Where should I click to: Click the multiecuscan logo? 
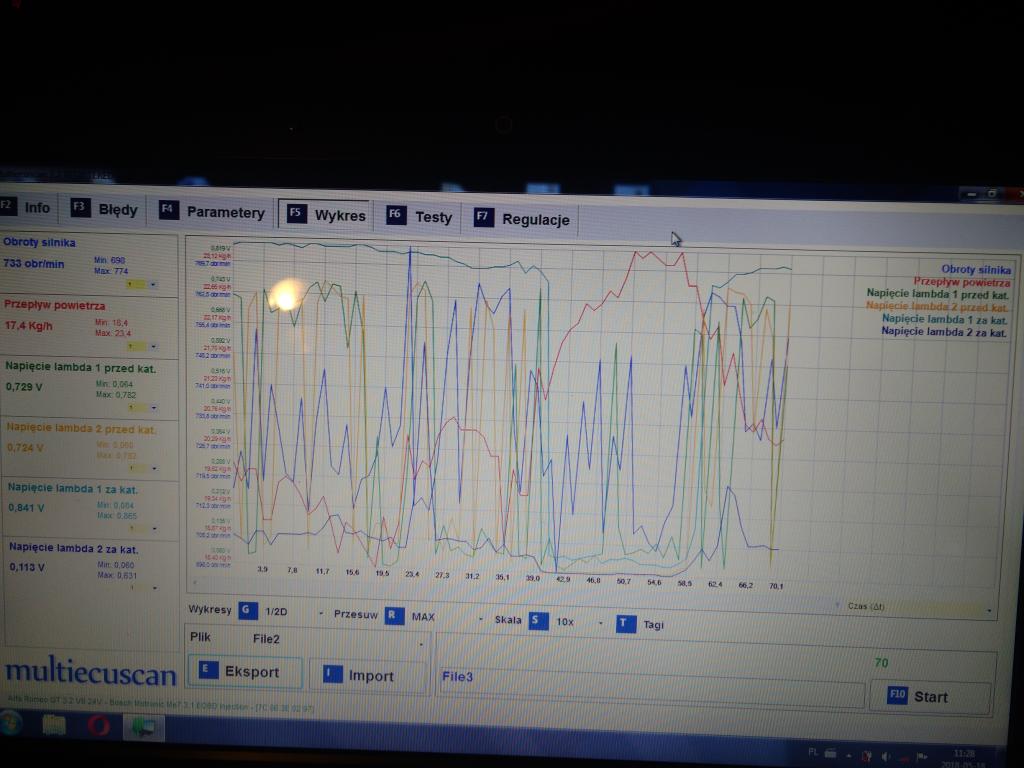91,672
